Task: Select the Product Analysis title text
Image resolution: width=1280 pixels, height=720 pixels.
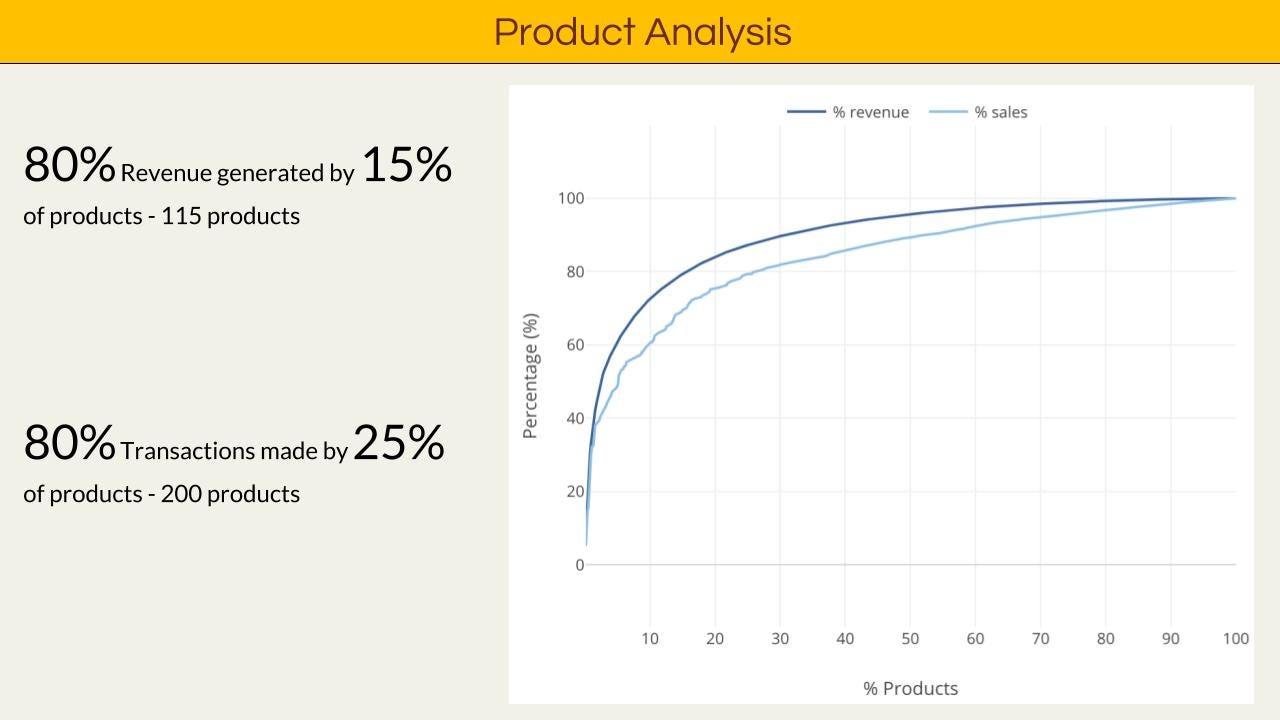Action: point(643,32)
